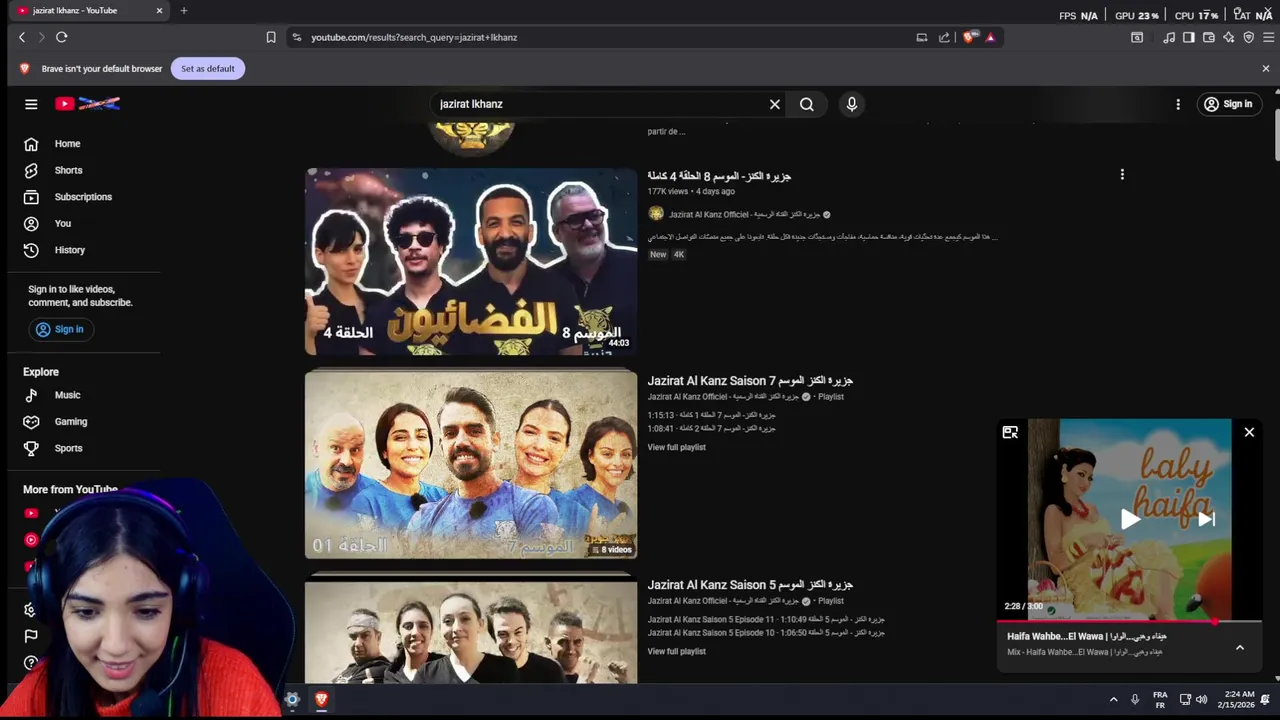Open Brave VPN shield icon
Image resolution: width=1280 pixels, height=720 pixels.
coord(1249,37)
